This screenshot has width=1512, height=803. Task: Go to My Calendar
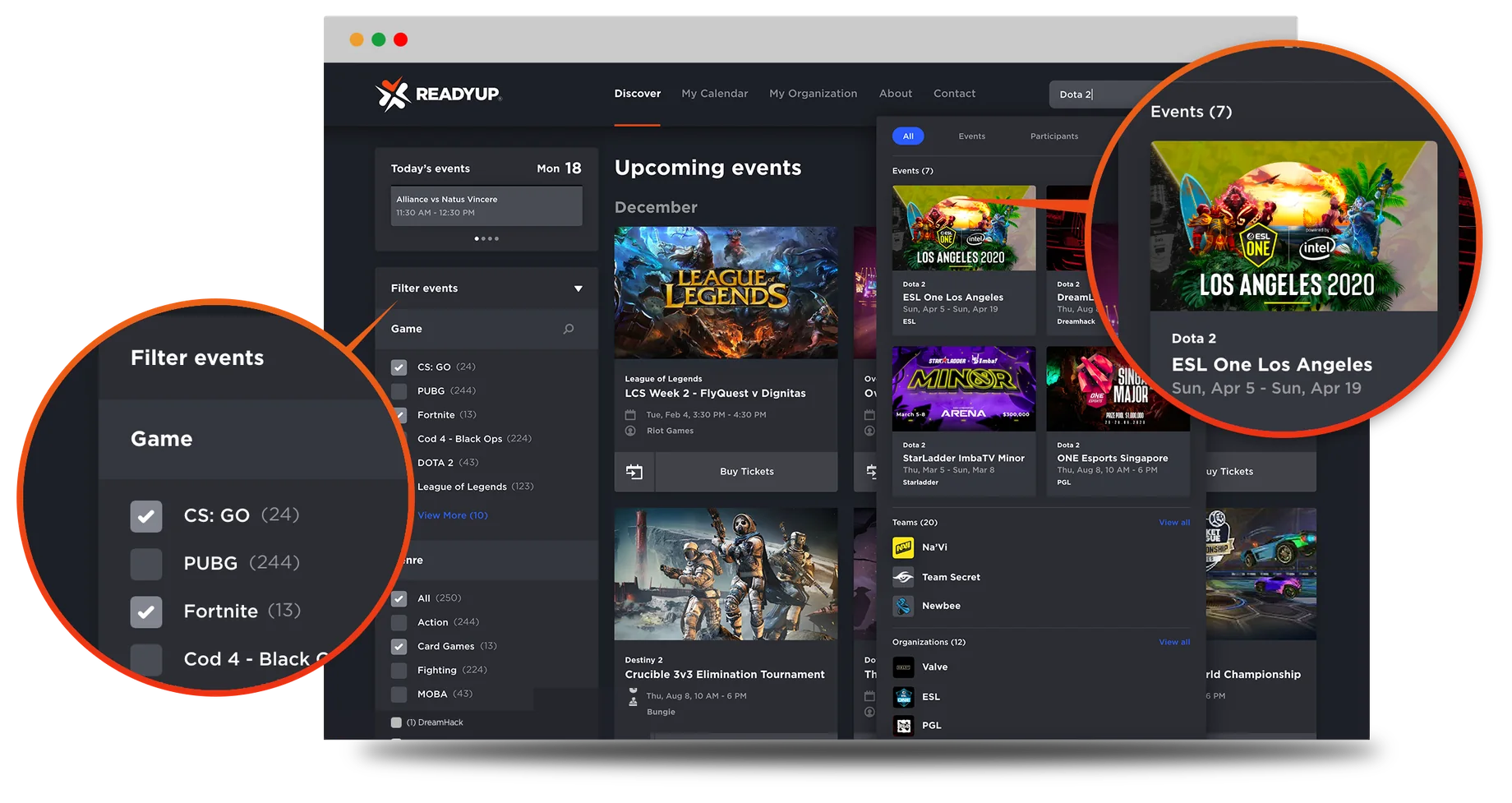point(714,94)
